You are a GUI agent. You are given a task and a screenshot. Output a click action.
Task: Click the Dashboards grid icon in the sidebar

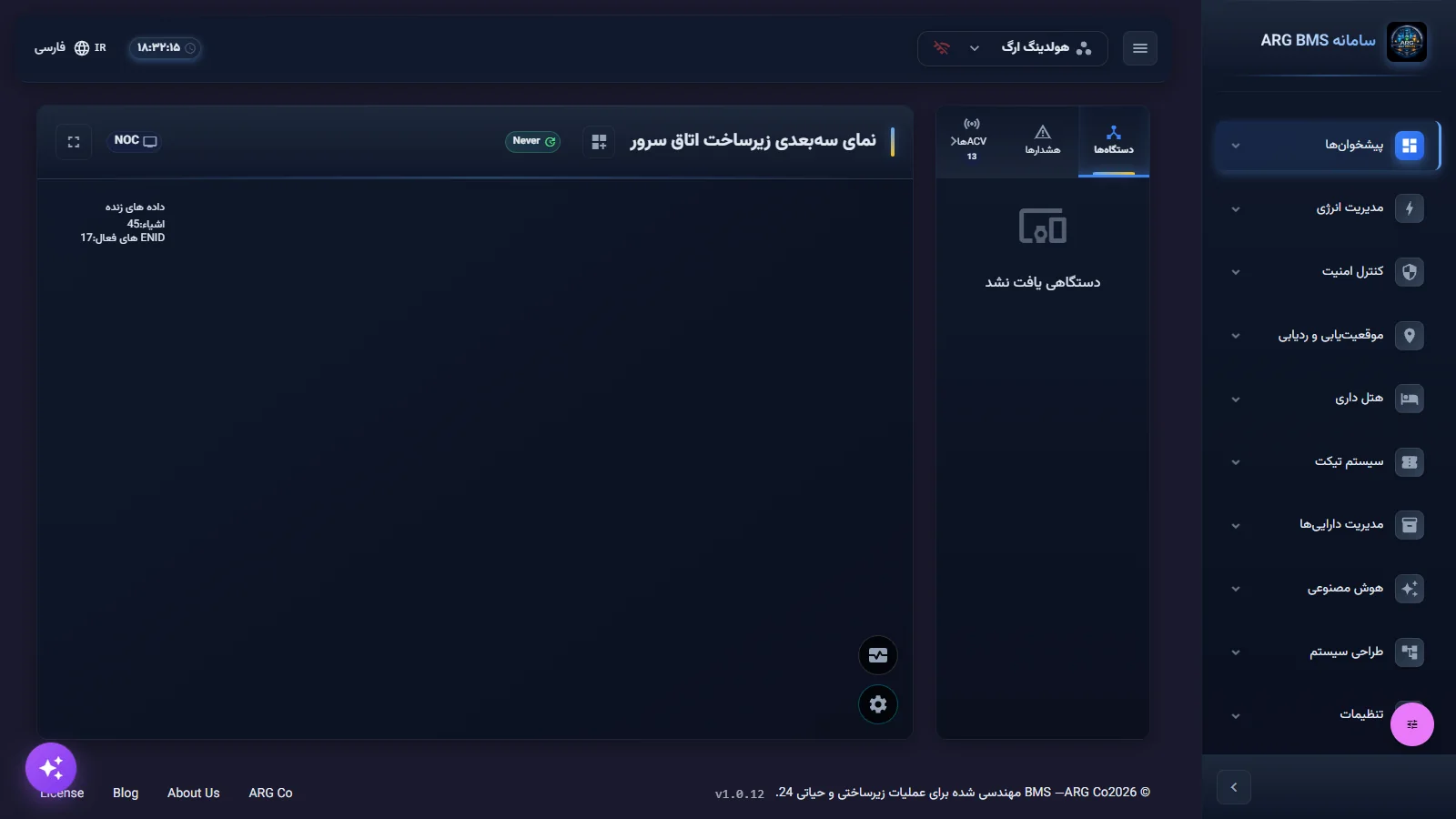coord(1409,146)
